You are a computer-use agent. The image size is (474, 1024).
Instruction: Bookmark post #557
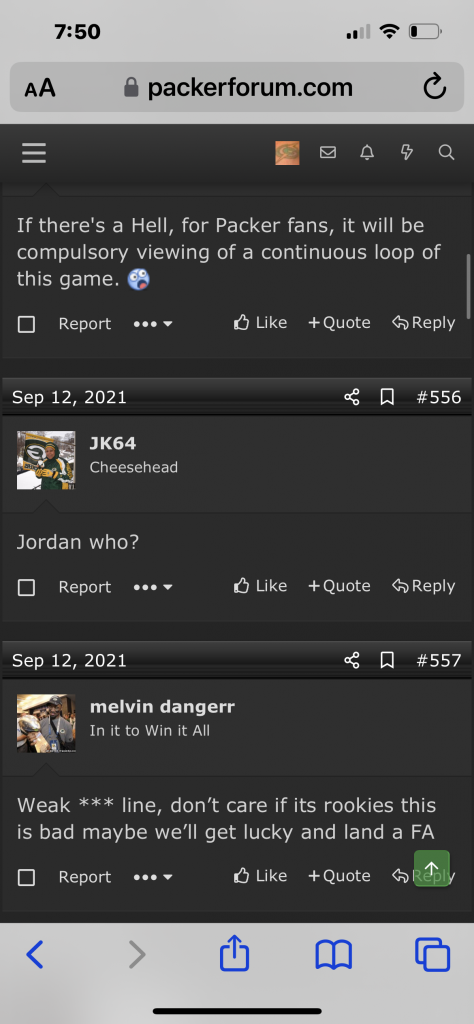(387, 660)
